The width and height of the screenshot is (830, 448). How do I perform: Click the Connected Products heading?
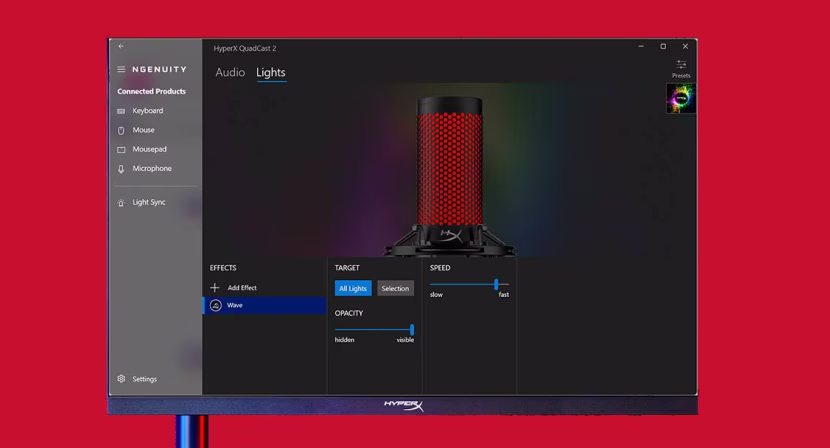151,91
